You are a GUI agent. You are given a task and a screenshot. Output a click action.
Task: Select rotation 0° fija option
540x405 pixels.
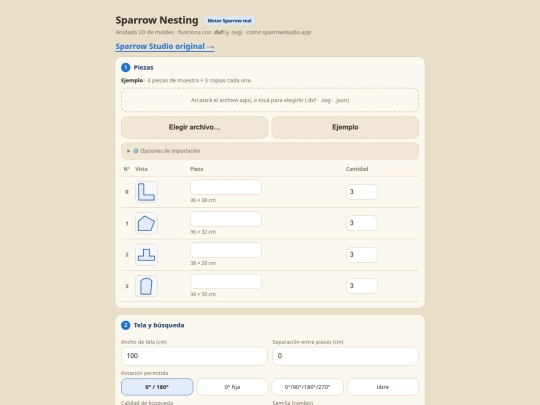point(232,387)
